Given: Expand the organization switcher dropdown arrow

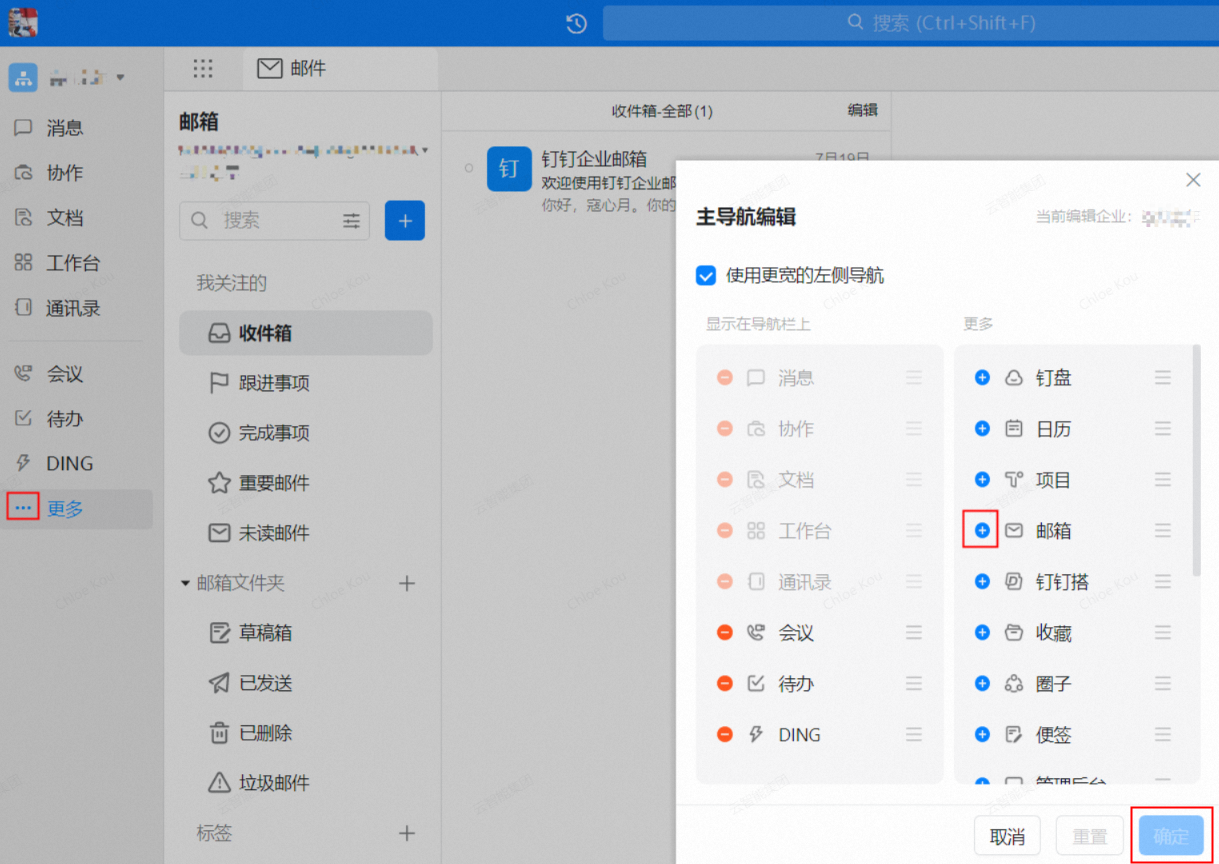Looking at the screenshot, I should [x=121, y=77].
